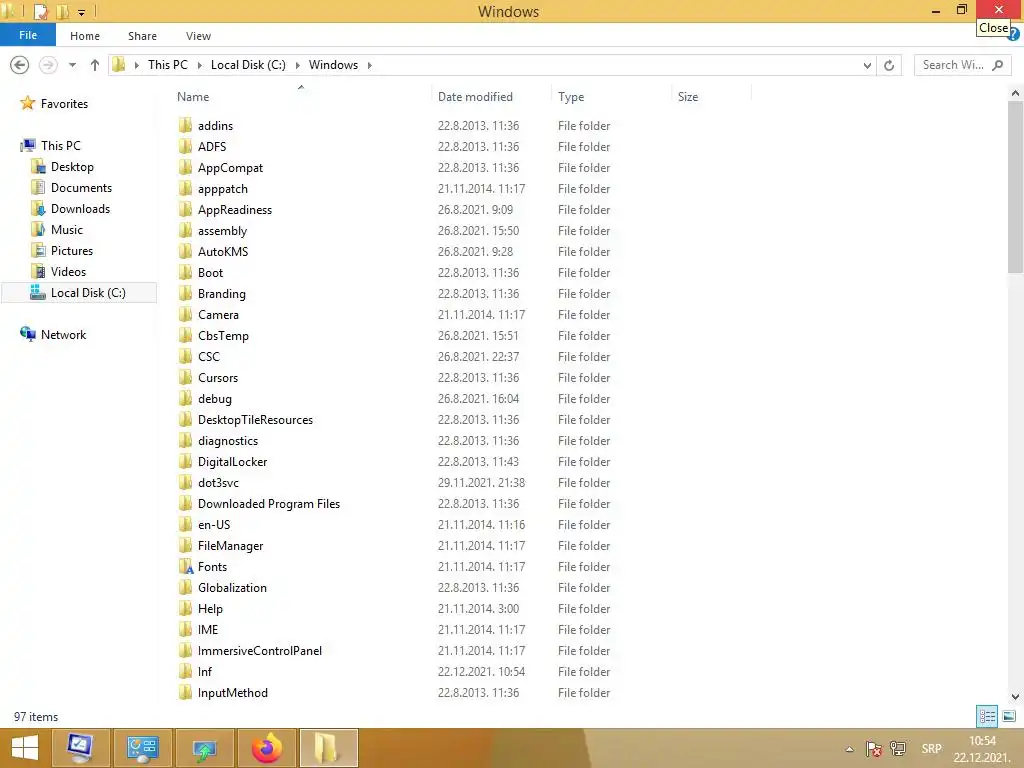Select the AppReadiness folder
Screen dimensions: 1024x768
pos(235,210)
